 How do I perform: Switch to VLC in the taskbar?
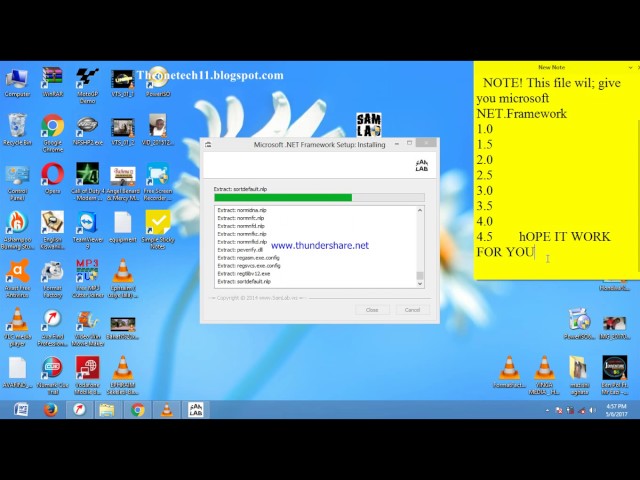click(167, 409)
